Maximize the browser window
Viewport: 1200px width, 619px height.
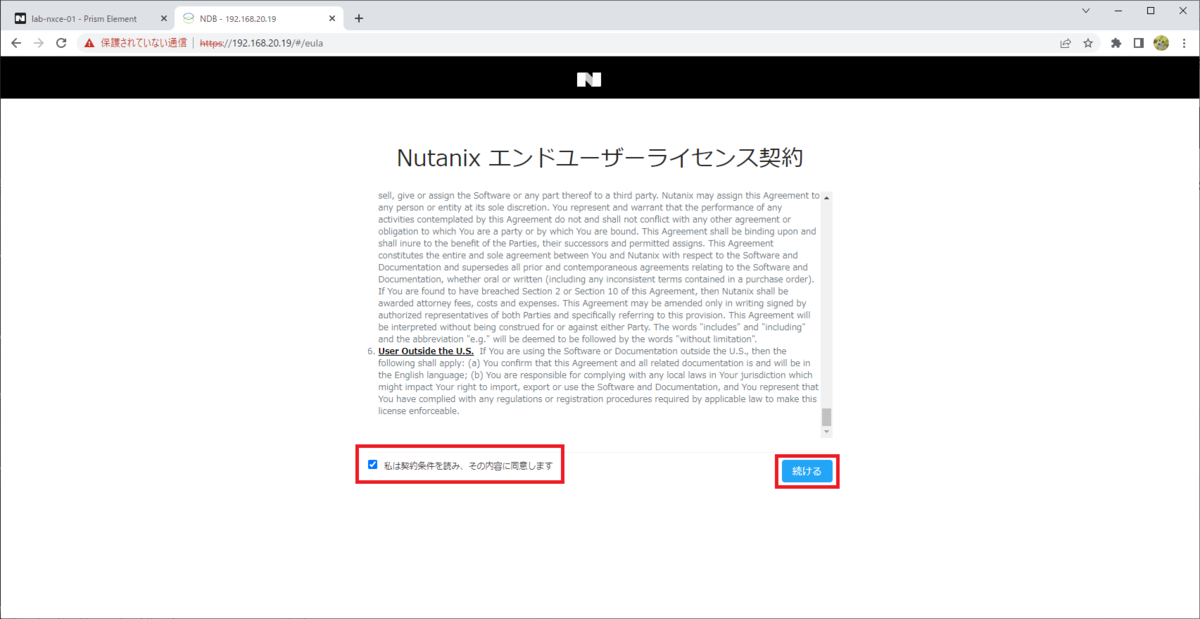[1150, 10]
